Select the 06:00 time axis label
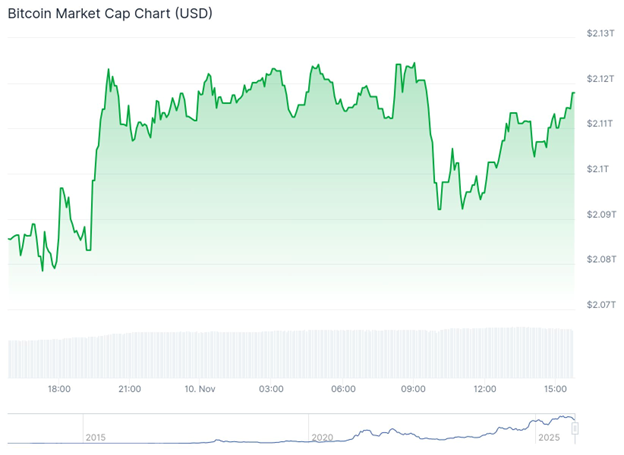Viewport: 624px width, 455px height. click(x=343, y=388)
